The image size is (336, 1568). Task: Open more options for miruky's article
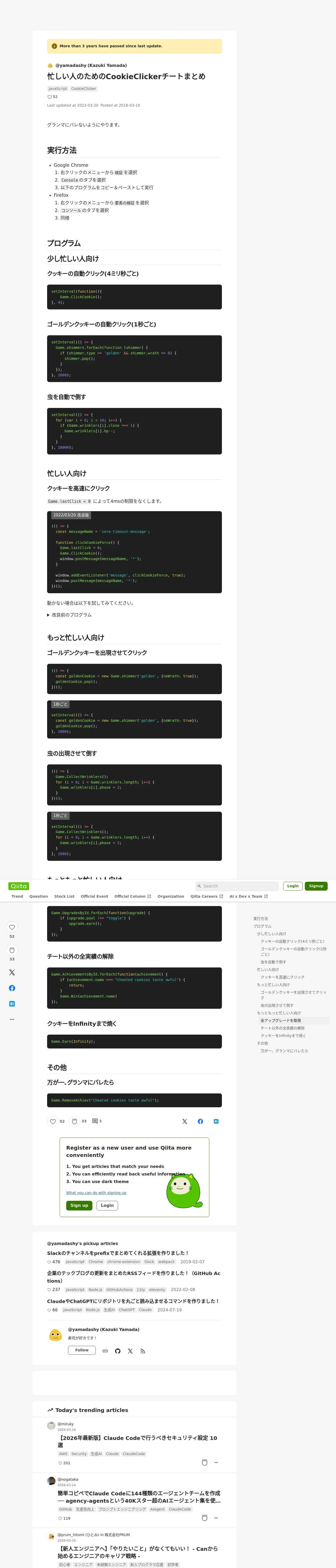pyautogui.click(x=216, y=1463)
